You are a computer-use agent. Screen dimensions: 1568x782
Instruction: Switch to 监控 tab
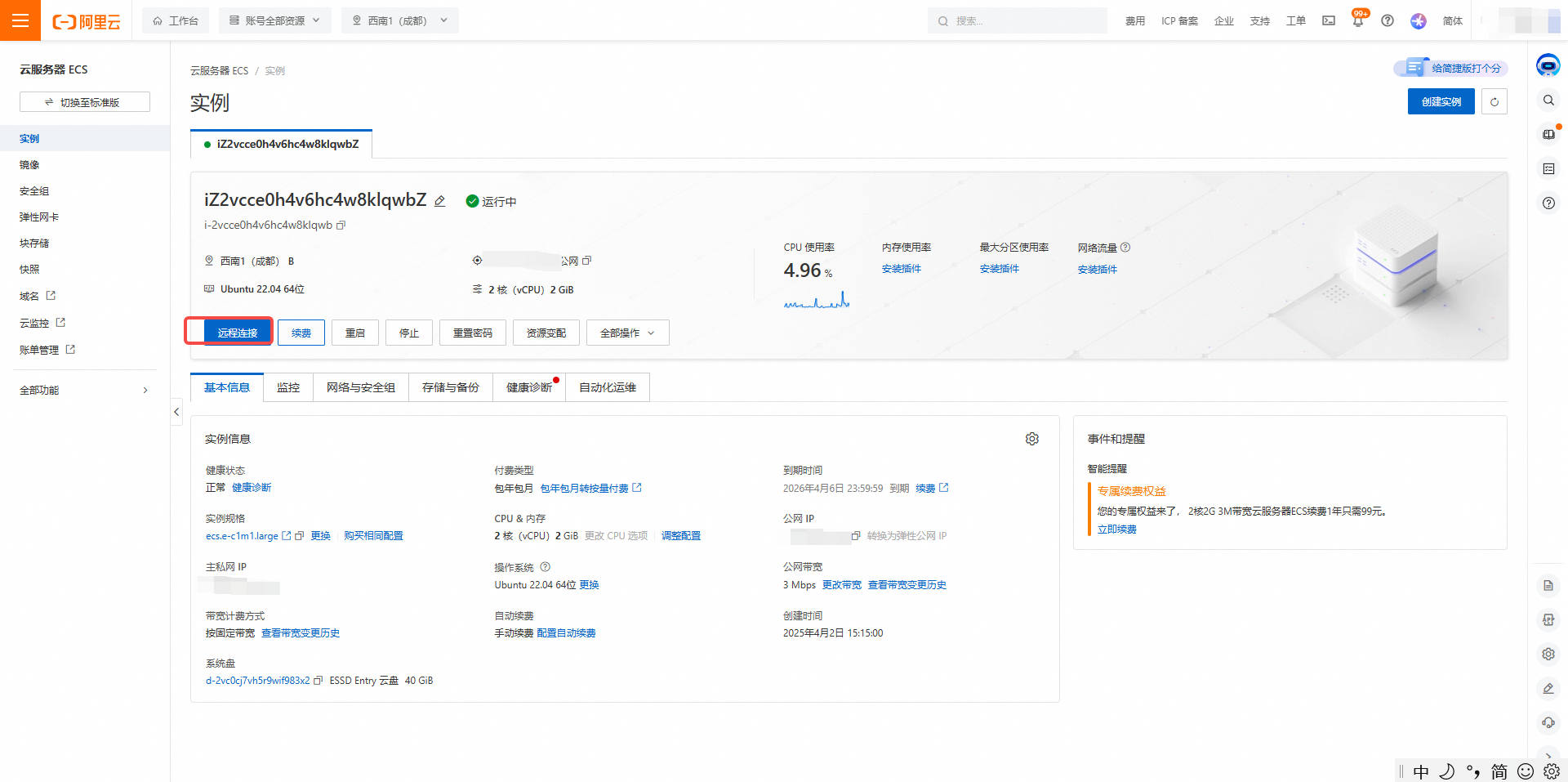pos(288,387)
